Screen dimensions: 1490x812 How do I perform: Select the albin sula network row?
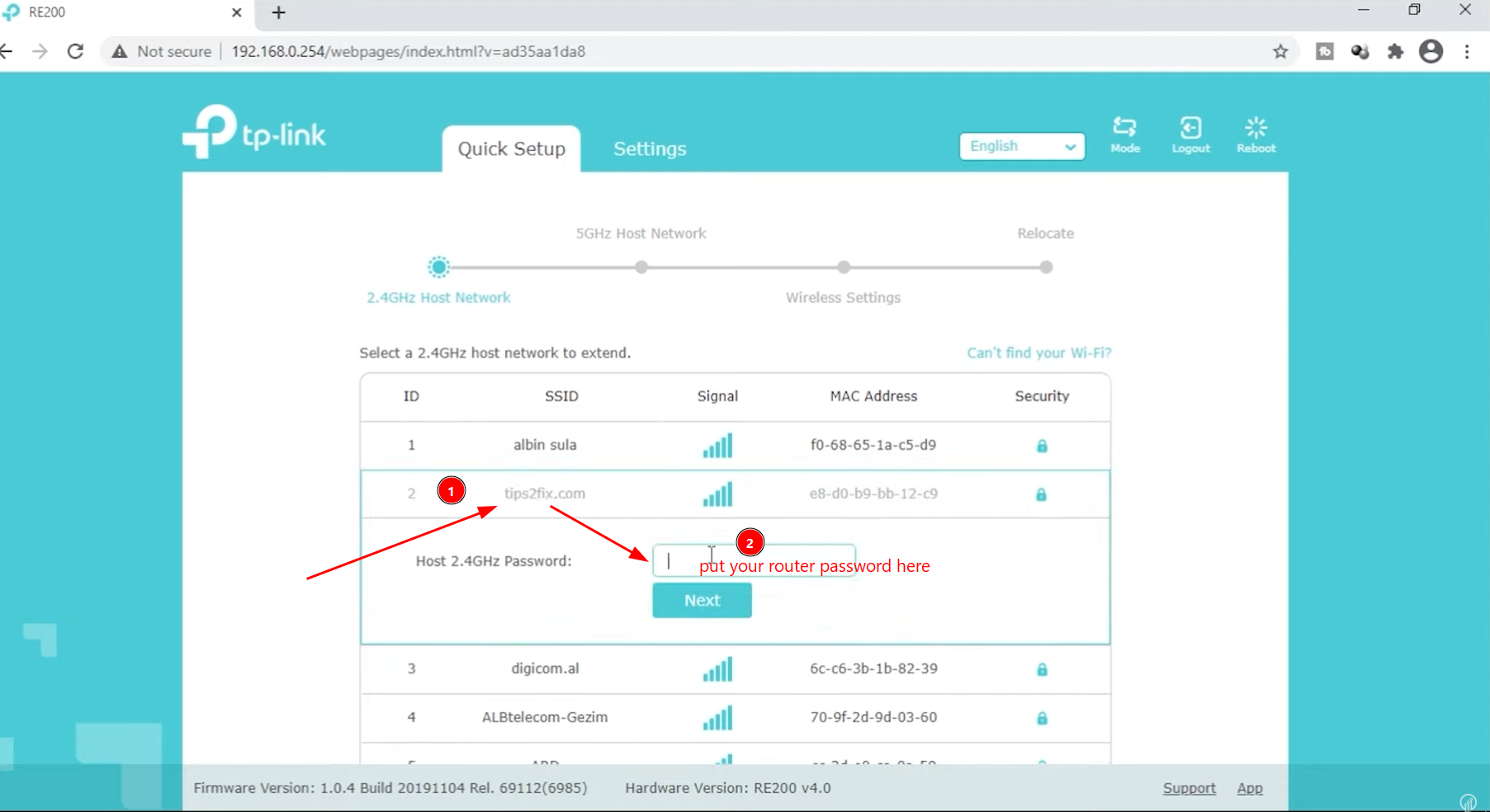(x=545, y=445)
